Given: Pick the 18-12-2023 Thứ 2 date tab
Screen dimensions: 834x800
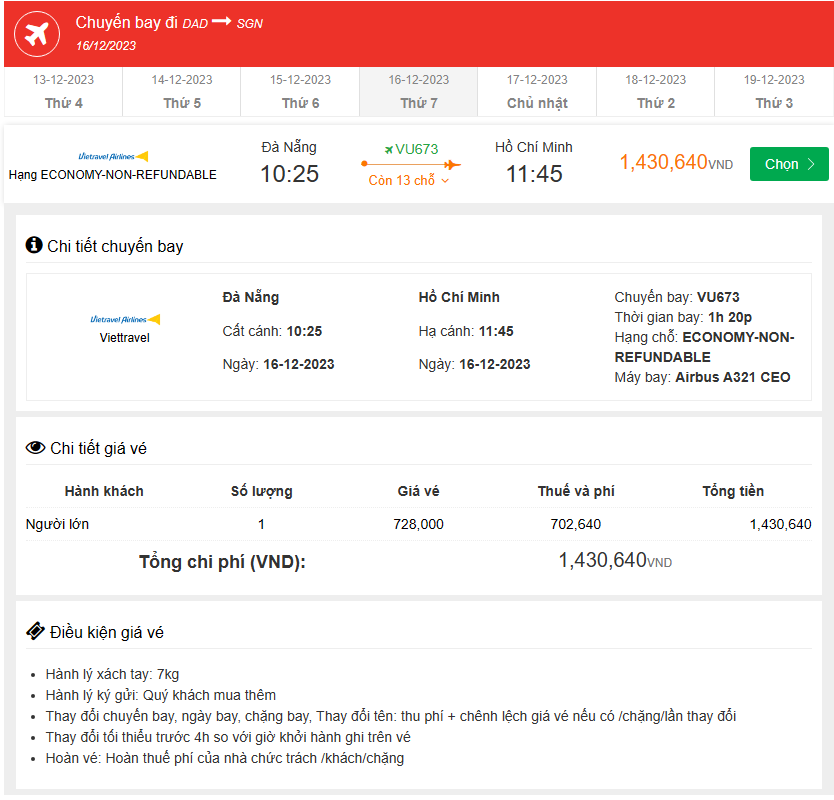Looking at the screenshot, I should (x=655, y=92).
